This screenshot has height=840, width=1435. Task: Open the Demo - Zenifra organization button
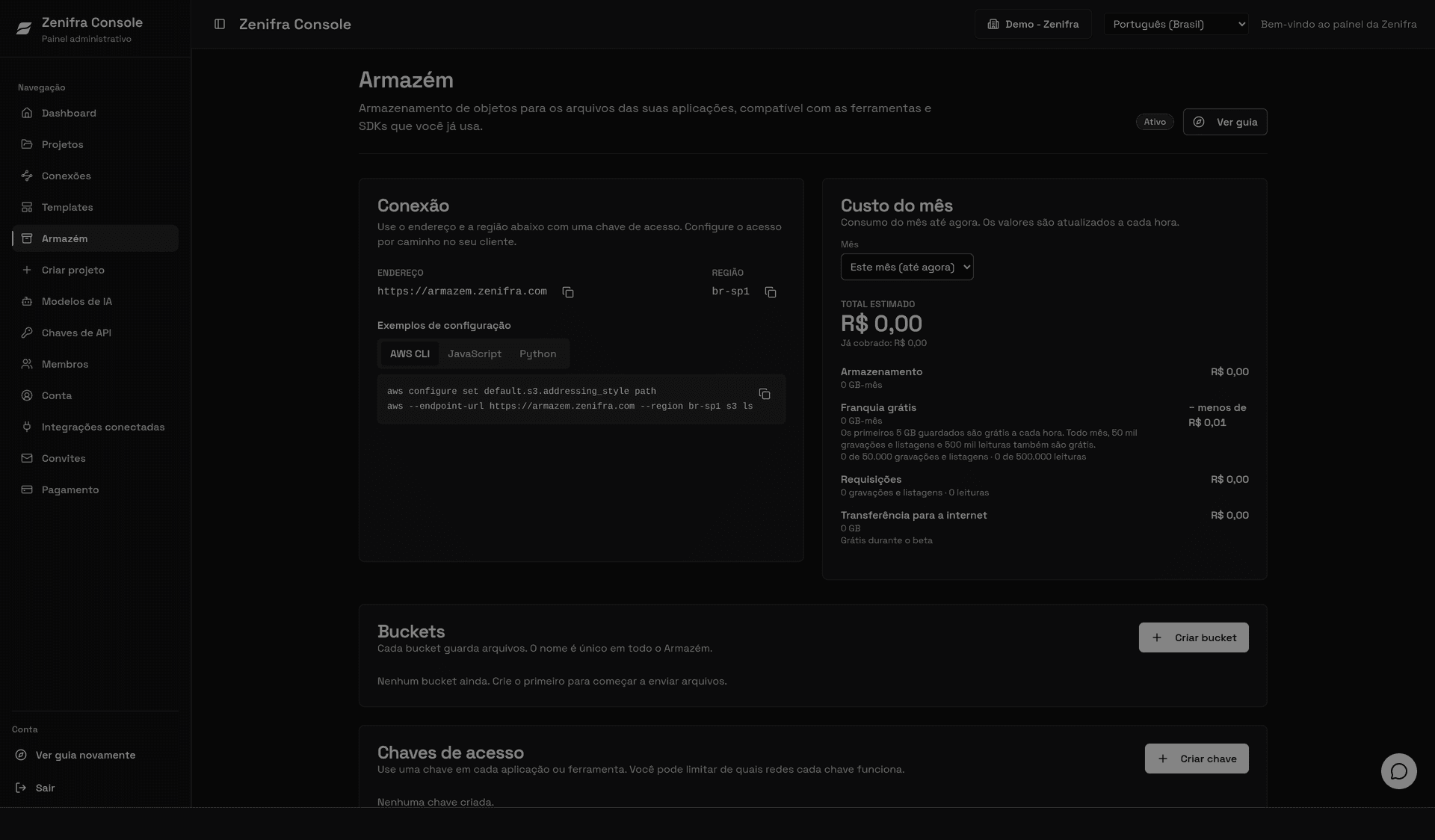click(1033, 24)
